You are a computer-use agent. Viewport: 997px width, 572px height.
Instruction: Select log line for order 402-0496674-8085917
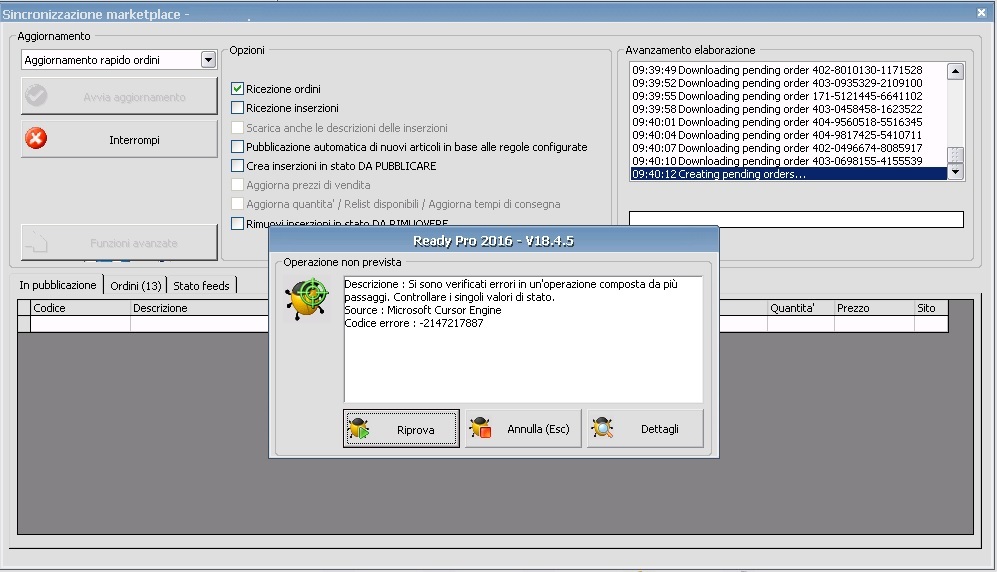[788, 147]
